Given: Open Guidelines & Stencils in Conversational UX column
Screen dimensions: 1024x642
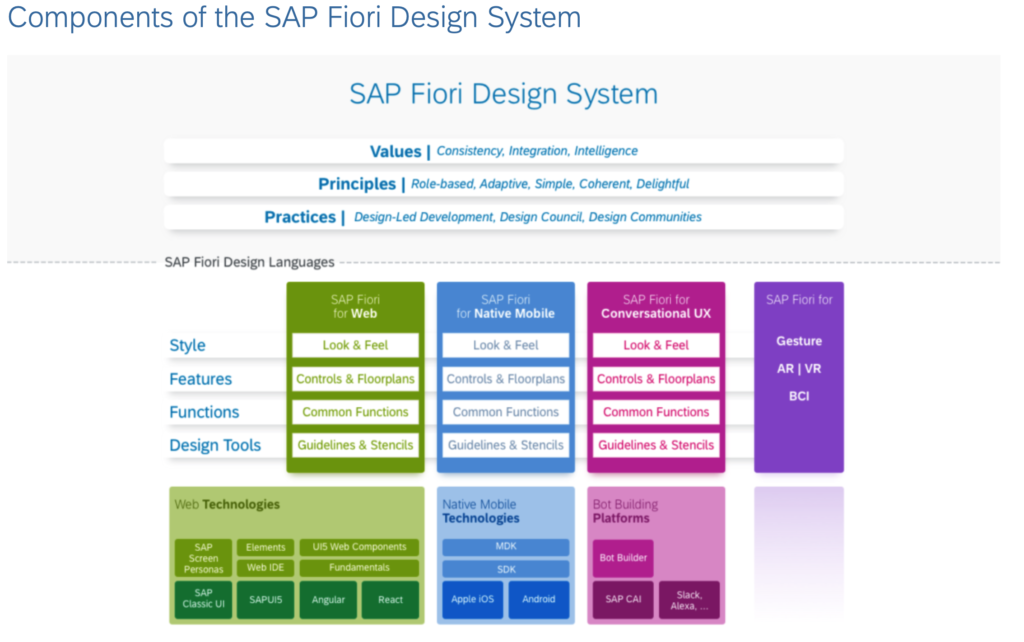Looking at the screenshot, I should click(656, 445).
